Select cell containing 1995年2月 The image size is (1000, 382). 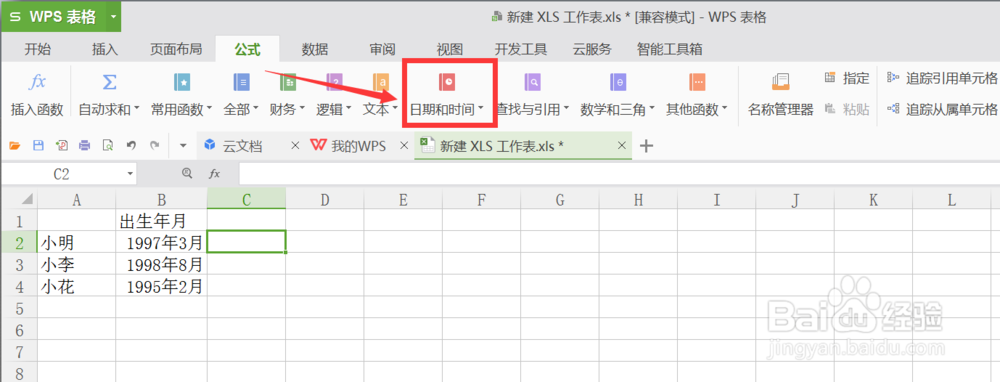[161, 286]
